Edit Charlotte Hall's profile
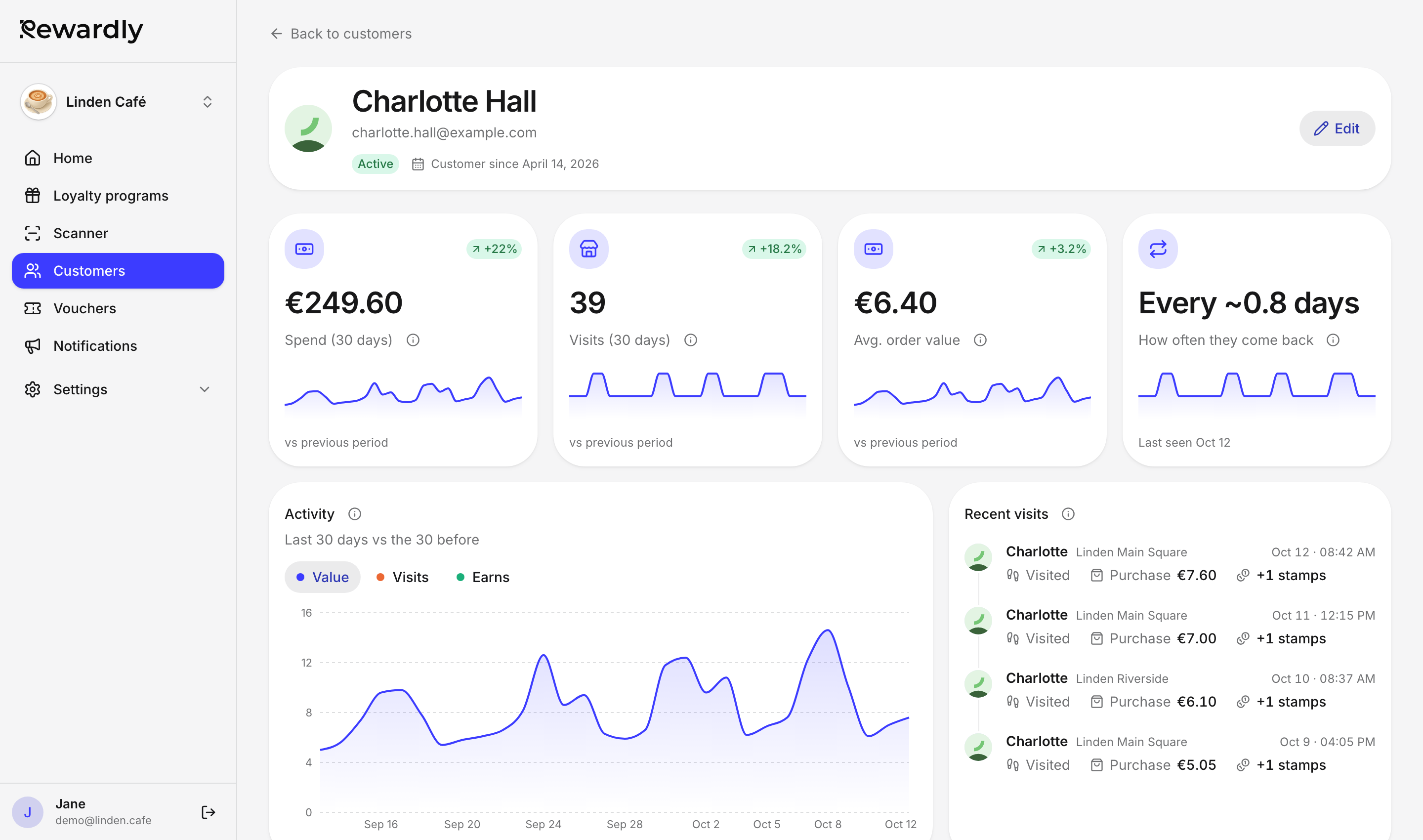1423x840 pixels. (x=1337, y=128)
